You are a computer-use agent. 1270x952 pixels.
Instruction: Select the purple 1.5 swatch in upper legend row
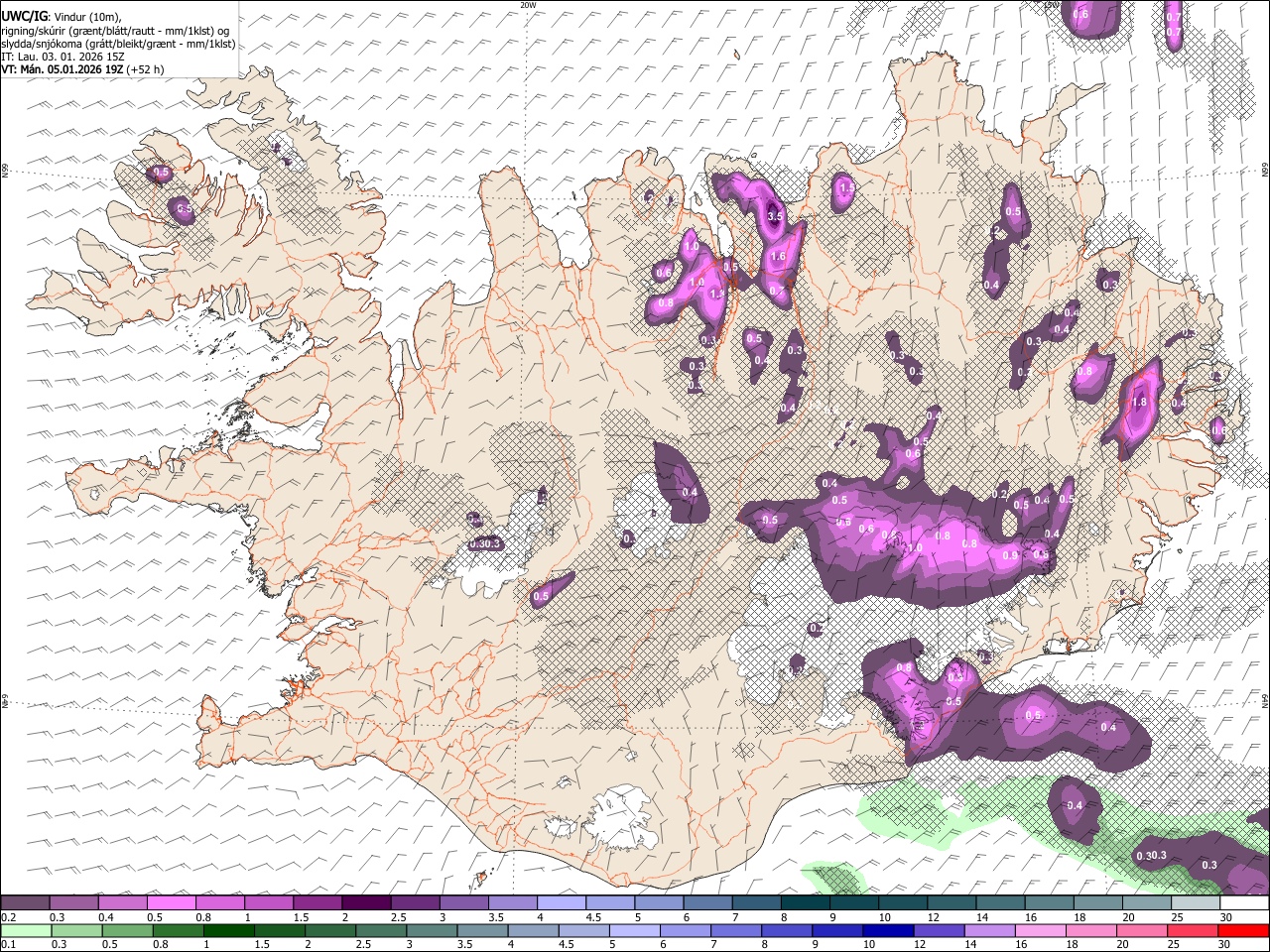click(x=317, y=902)
